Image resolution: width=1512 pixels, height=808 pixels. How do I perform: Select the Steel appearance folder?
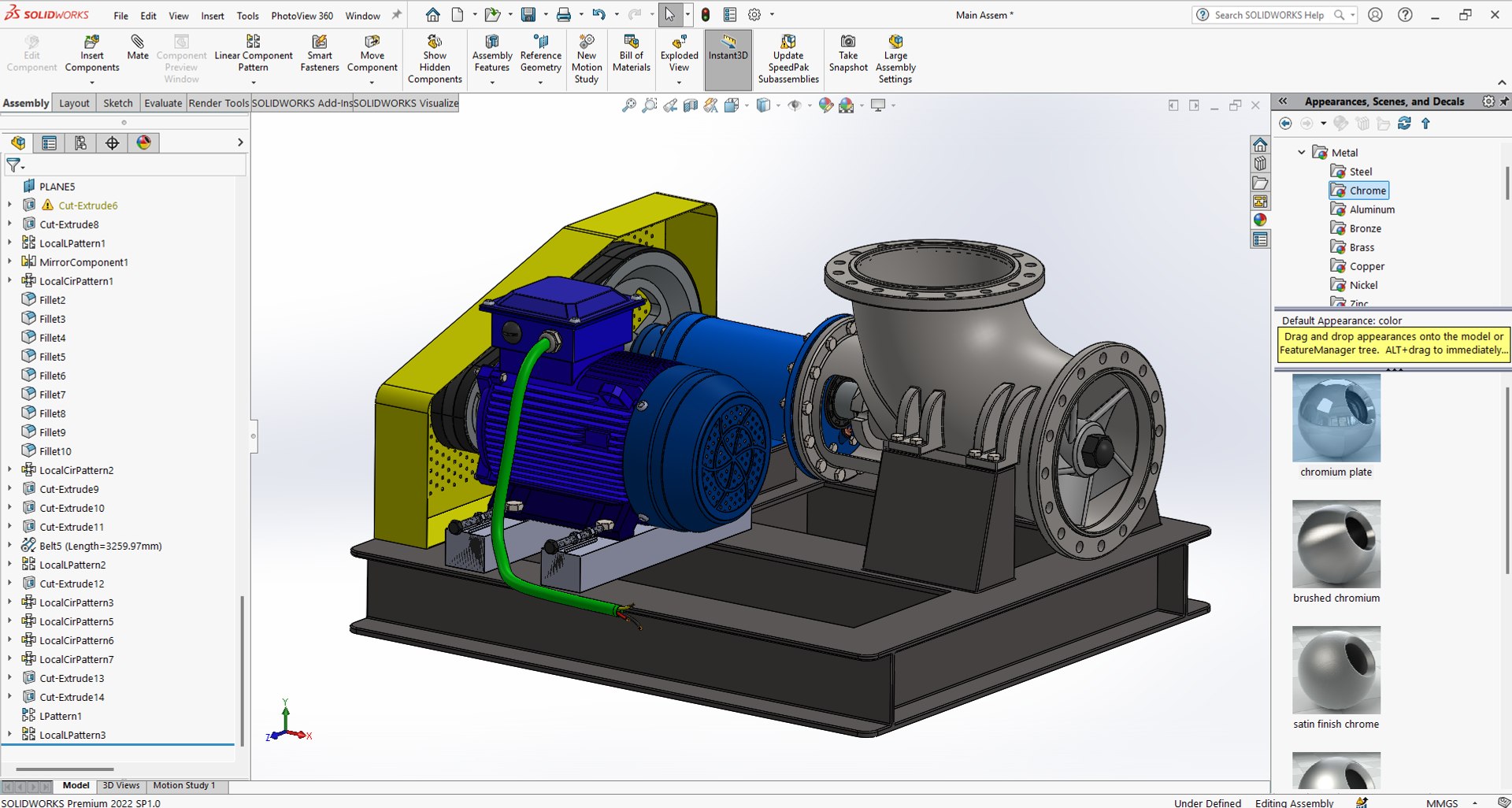1351,172
